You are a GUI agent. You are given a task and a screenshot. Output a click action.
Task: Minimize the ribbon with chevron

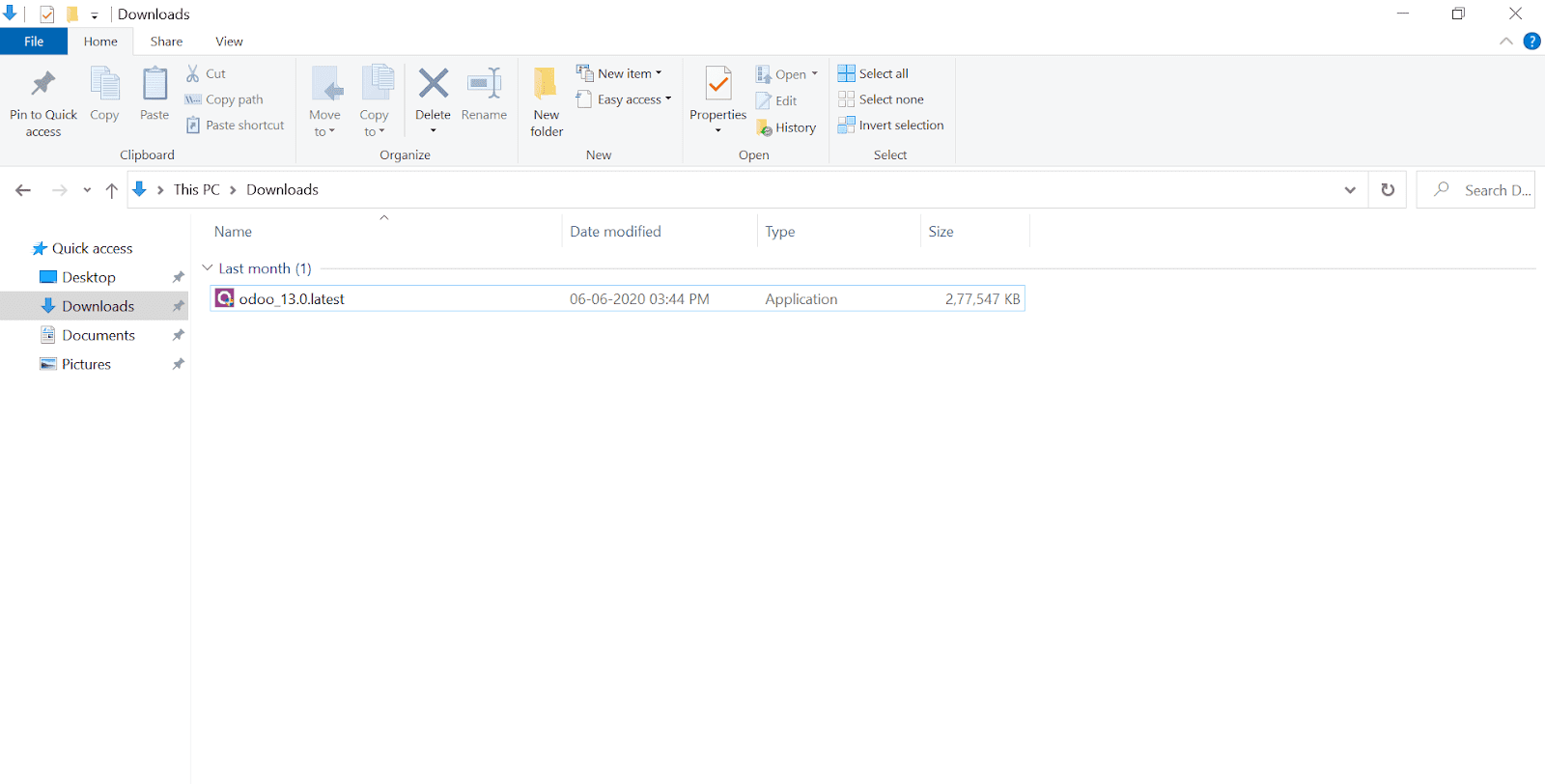[x=1506, y=42]
